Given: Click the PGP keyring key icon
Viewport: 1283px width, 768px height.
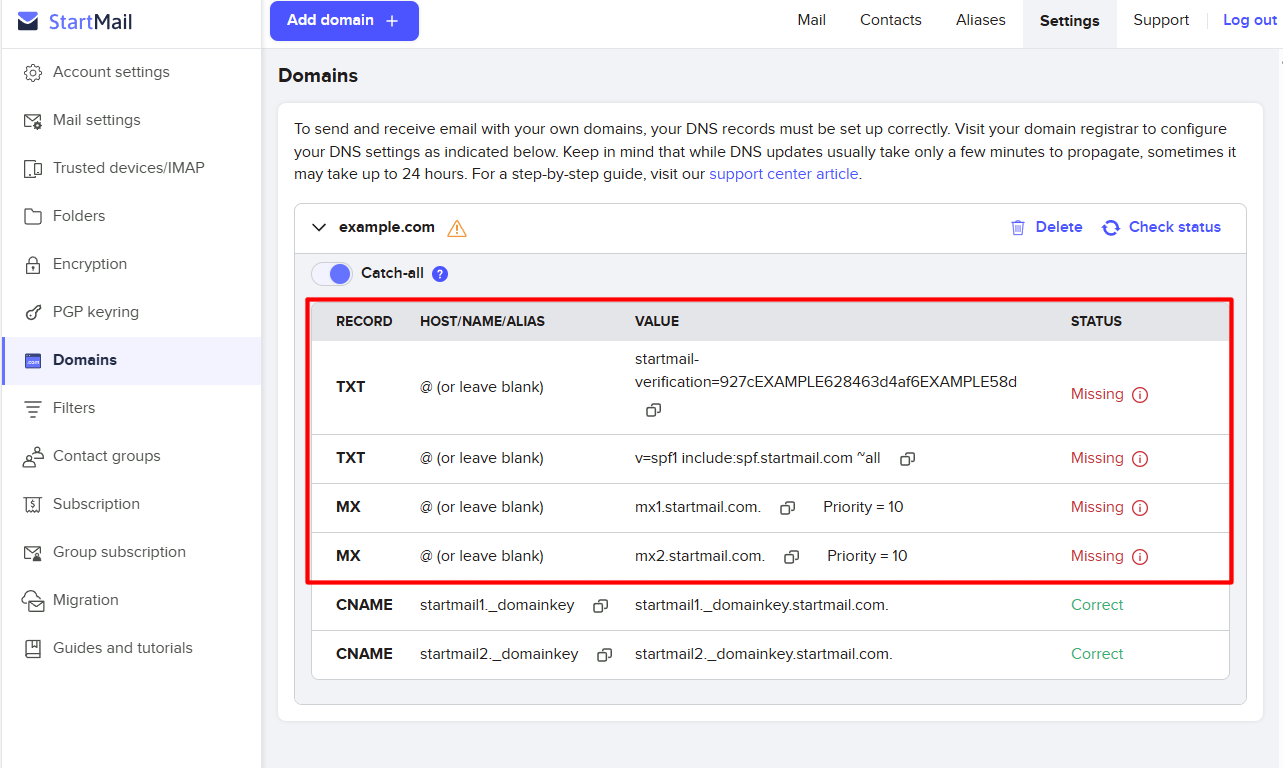Looking at the screenshot, I should click(33, 313).
